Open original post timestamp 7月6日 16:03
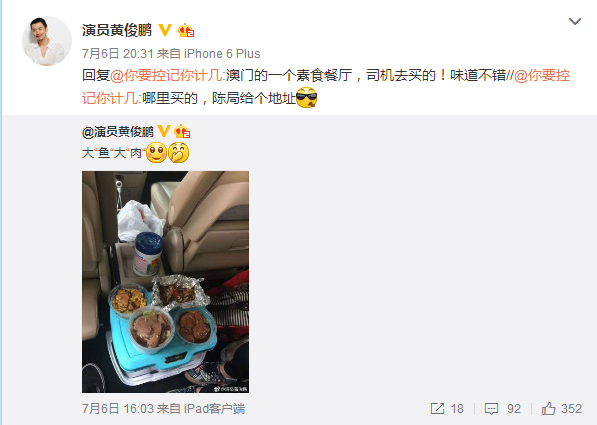Viewport: 597px width, 425px height. [118, 409]
